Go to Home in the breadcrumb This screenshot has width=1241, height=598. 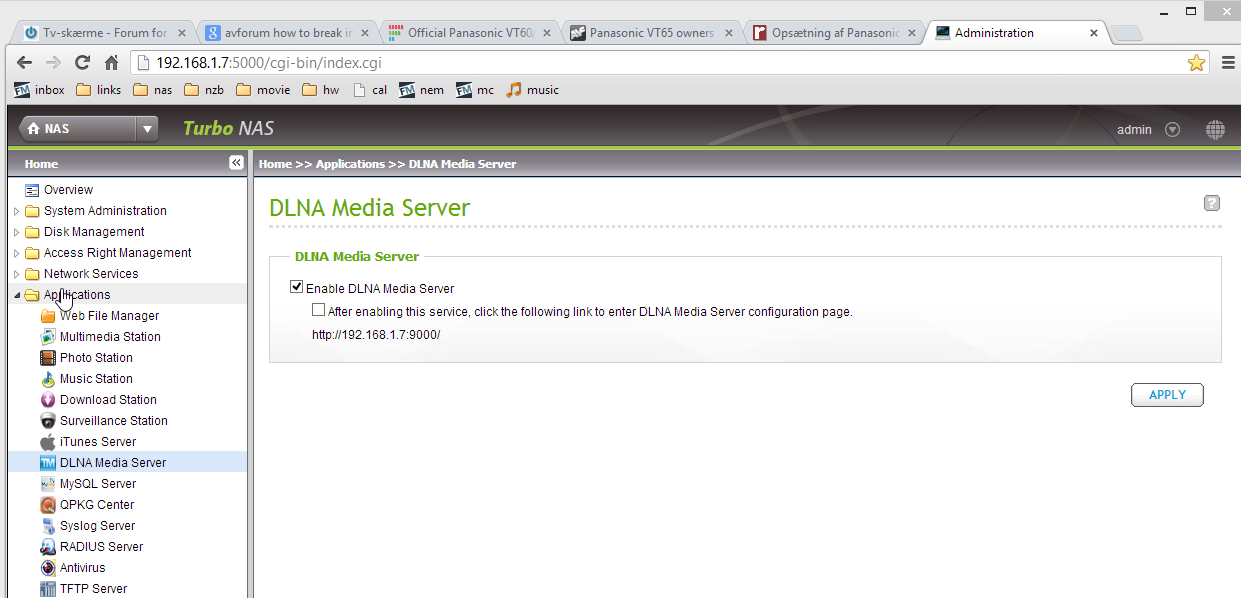click(275, 164)
